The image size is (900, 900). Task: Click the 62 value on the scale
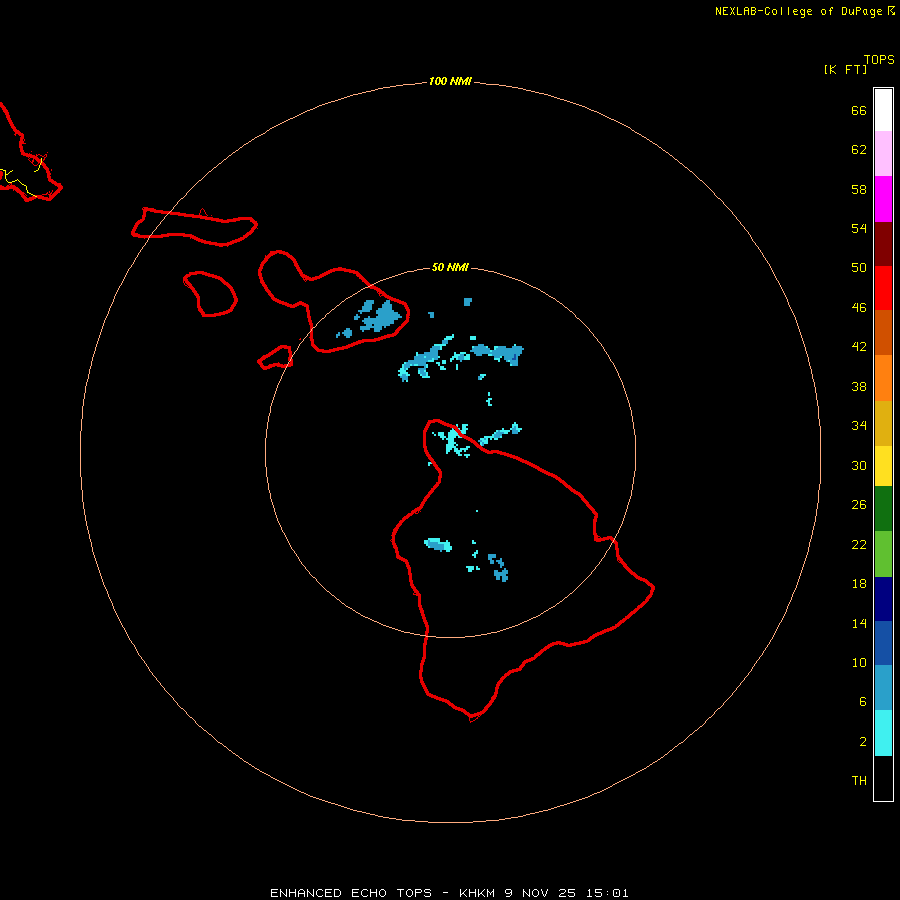pos(859,150)
